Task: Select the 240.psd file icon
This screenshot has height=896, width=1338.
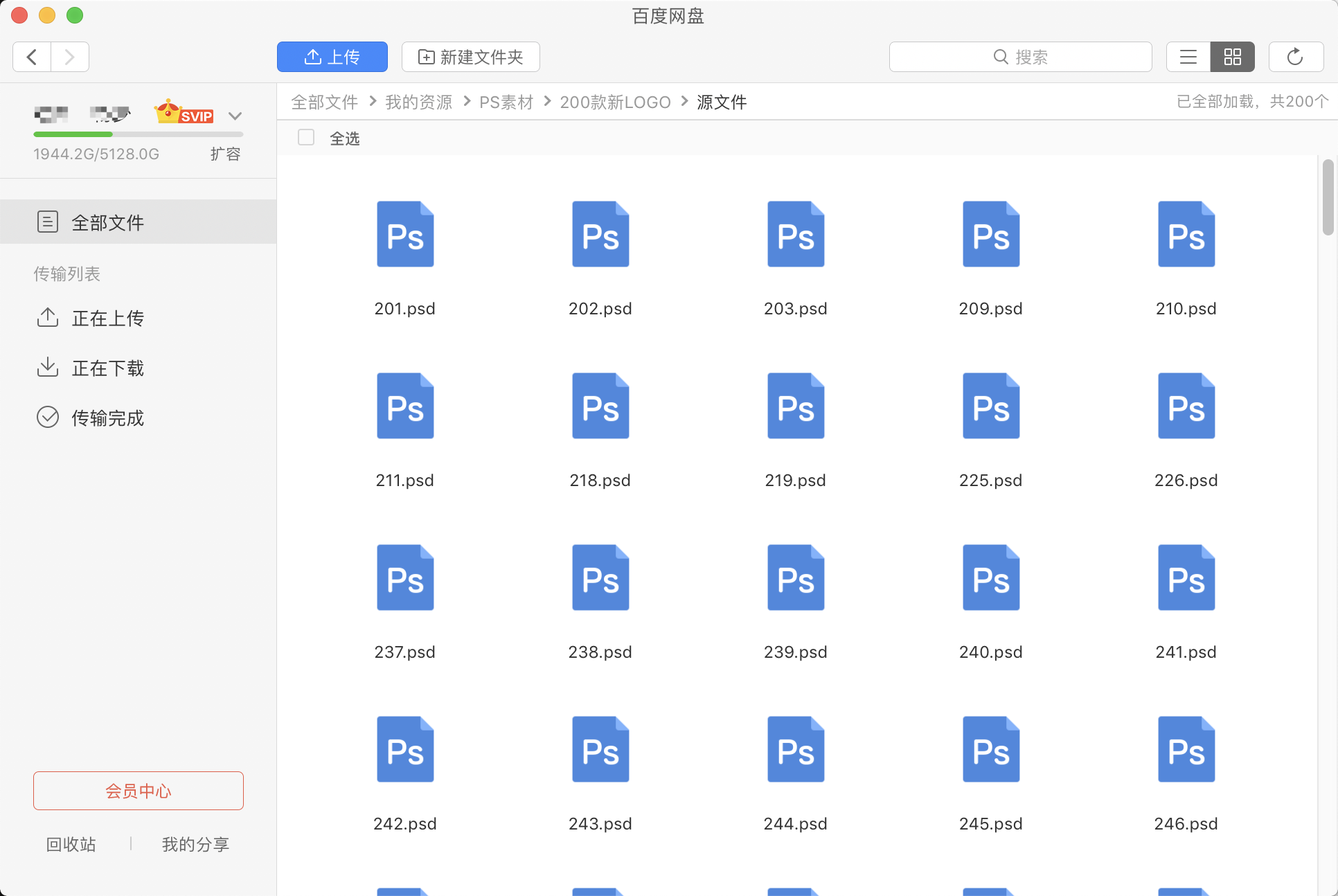Action: (991, 577)
